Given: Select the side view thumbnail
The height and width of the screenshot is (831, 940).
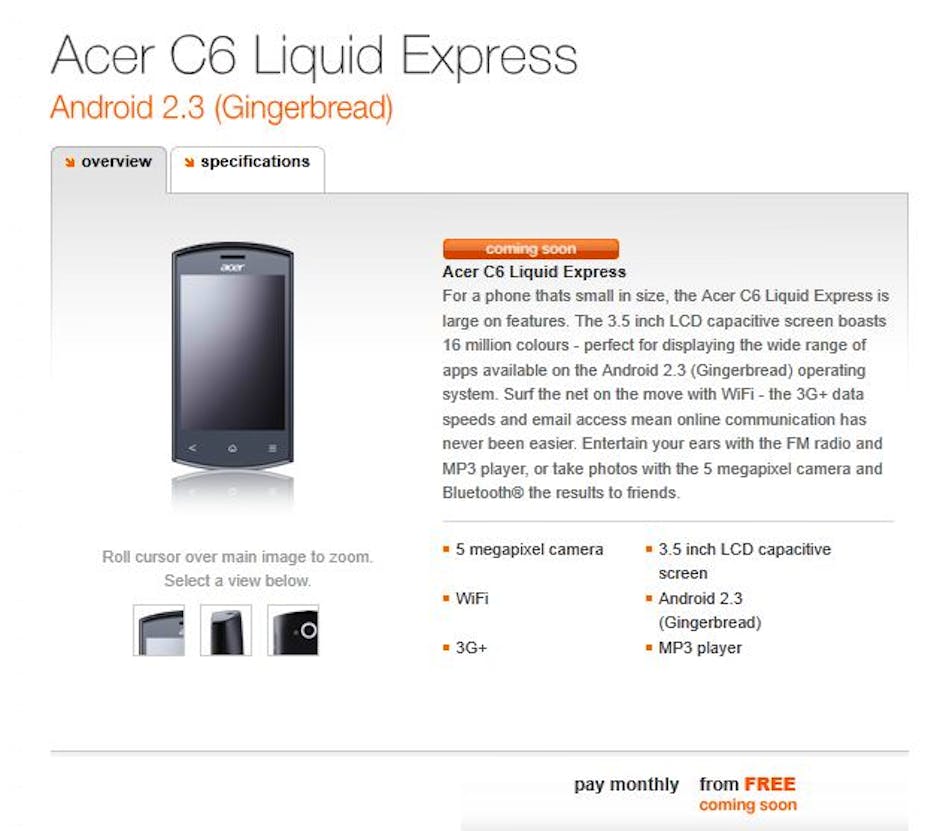Looking at the screenshot, I should (x=226, y=630).
